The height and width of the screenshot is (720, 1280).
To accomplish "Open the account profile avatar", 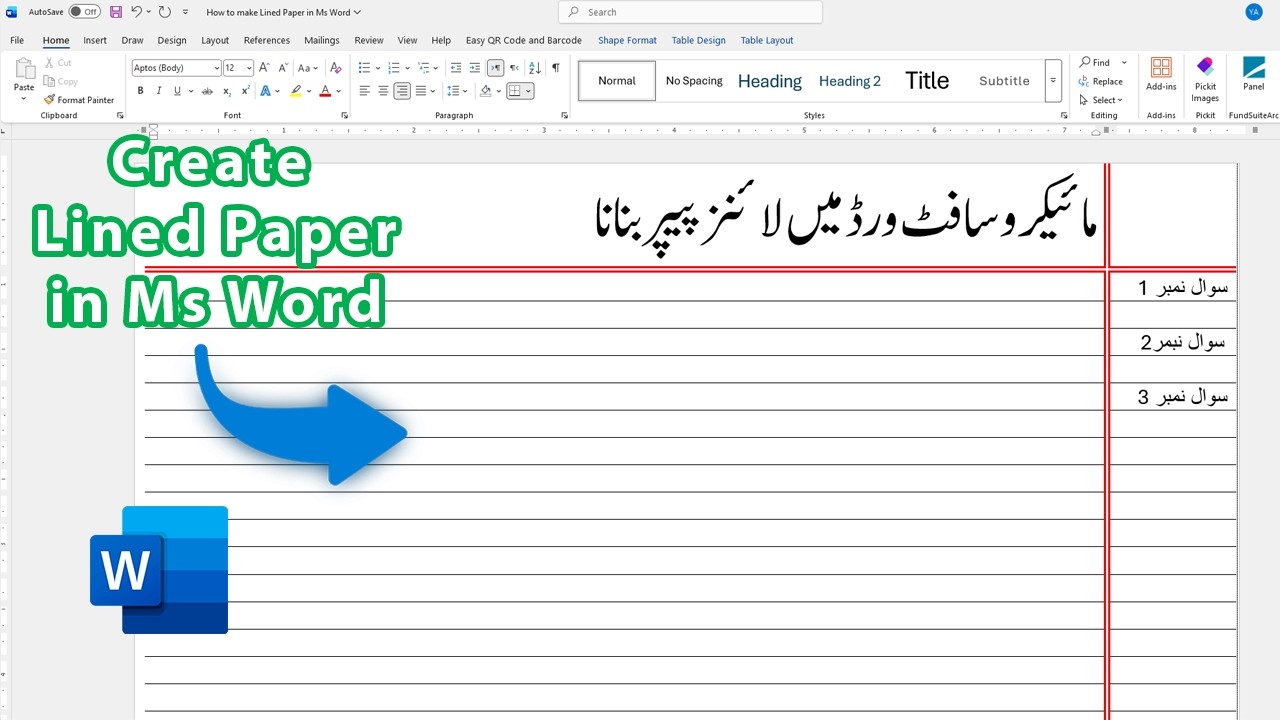I will 1254,12.
